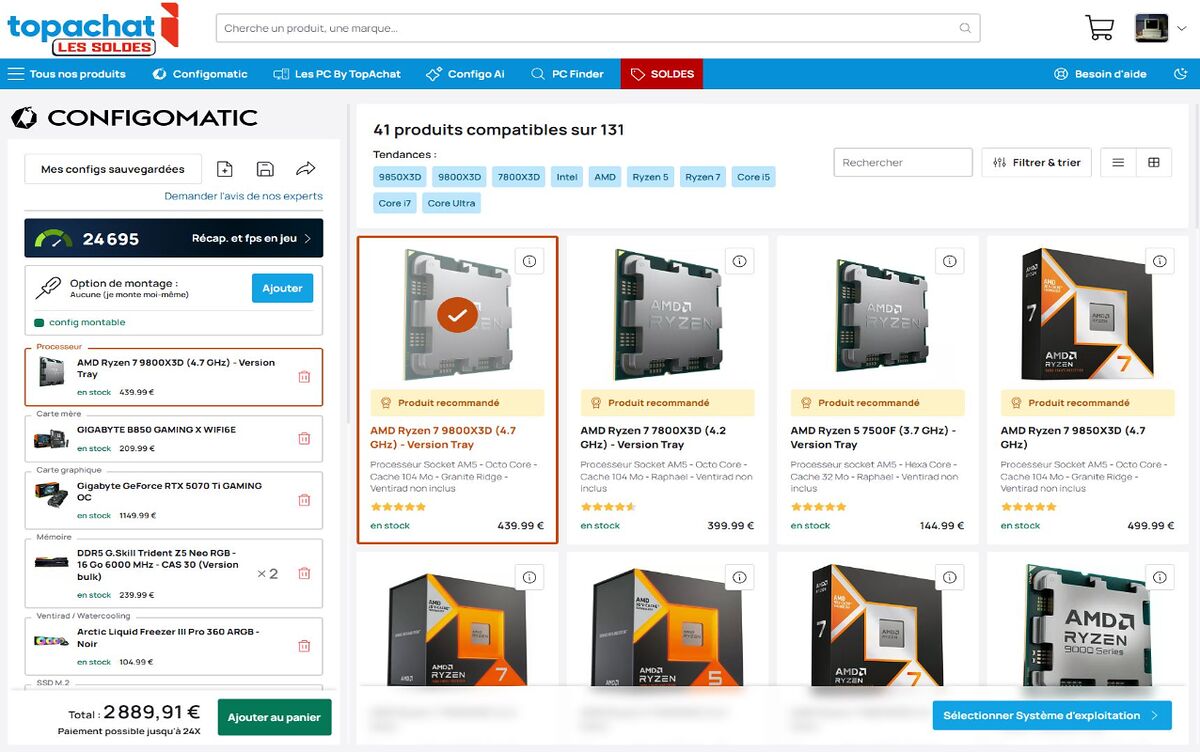Viewport: 1200px width, 752px height.
Task: Open Mes configs sauvegardées
Action: (113, 169)
